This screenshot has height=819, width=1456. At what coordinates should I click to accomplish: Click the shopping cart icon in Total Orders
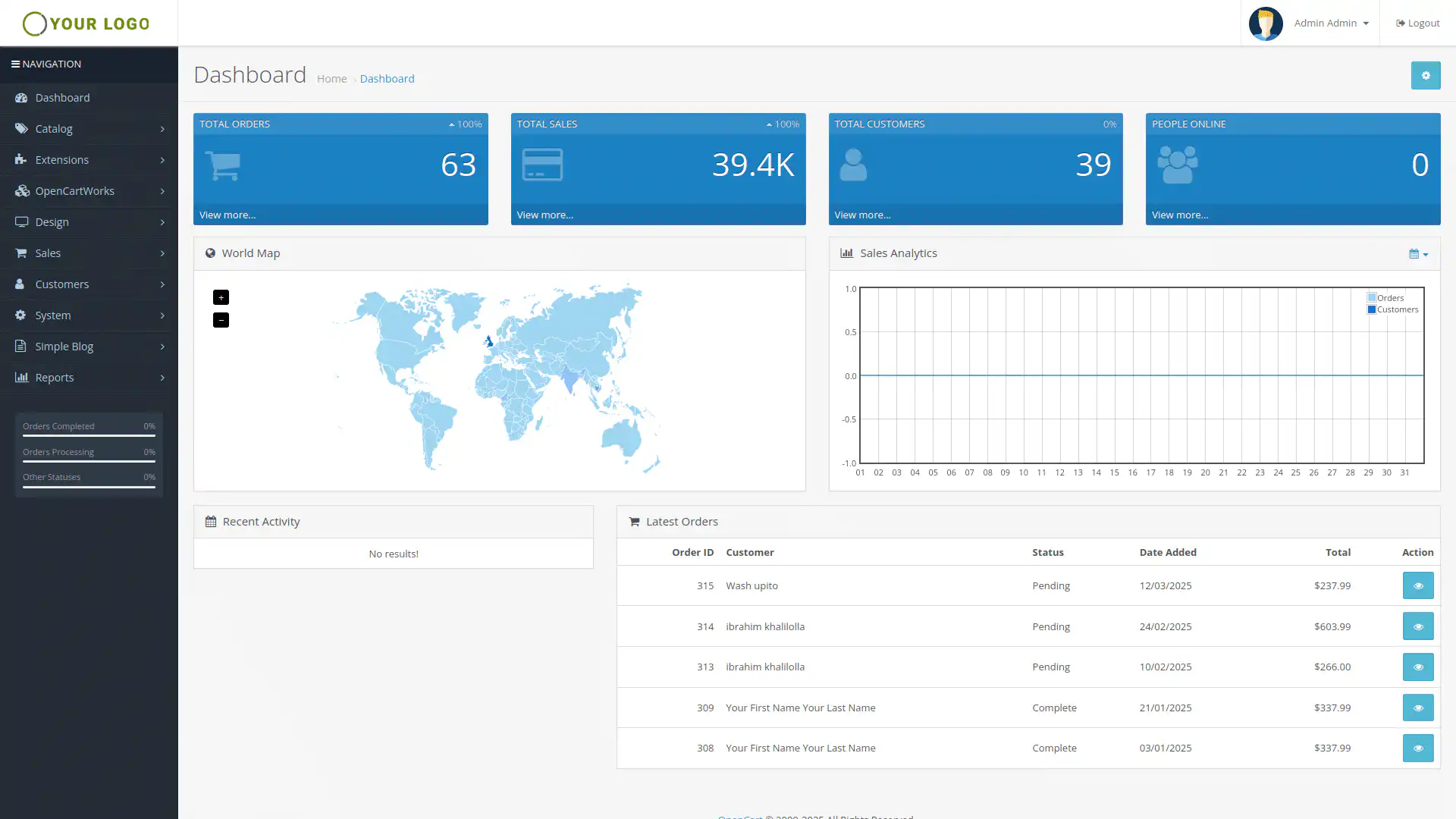[223, 165]
